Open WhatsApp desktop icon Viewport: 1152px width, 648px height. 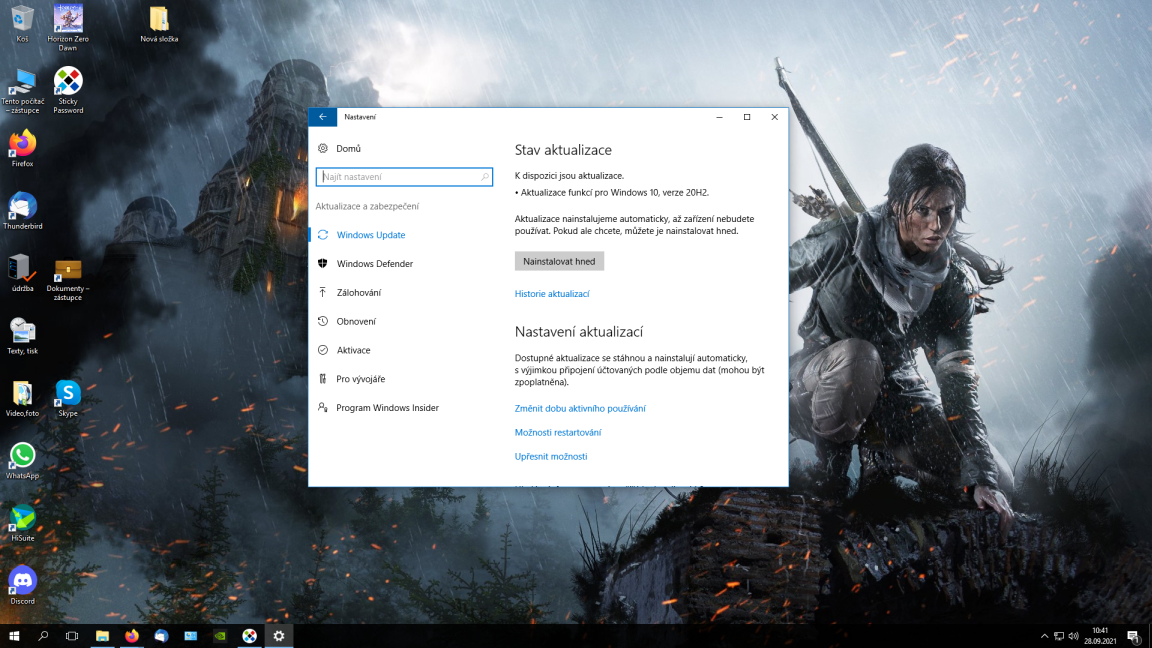[22, 457]
